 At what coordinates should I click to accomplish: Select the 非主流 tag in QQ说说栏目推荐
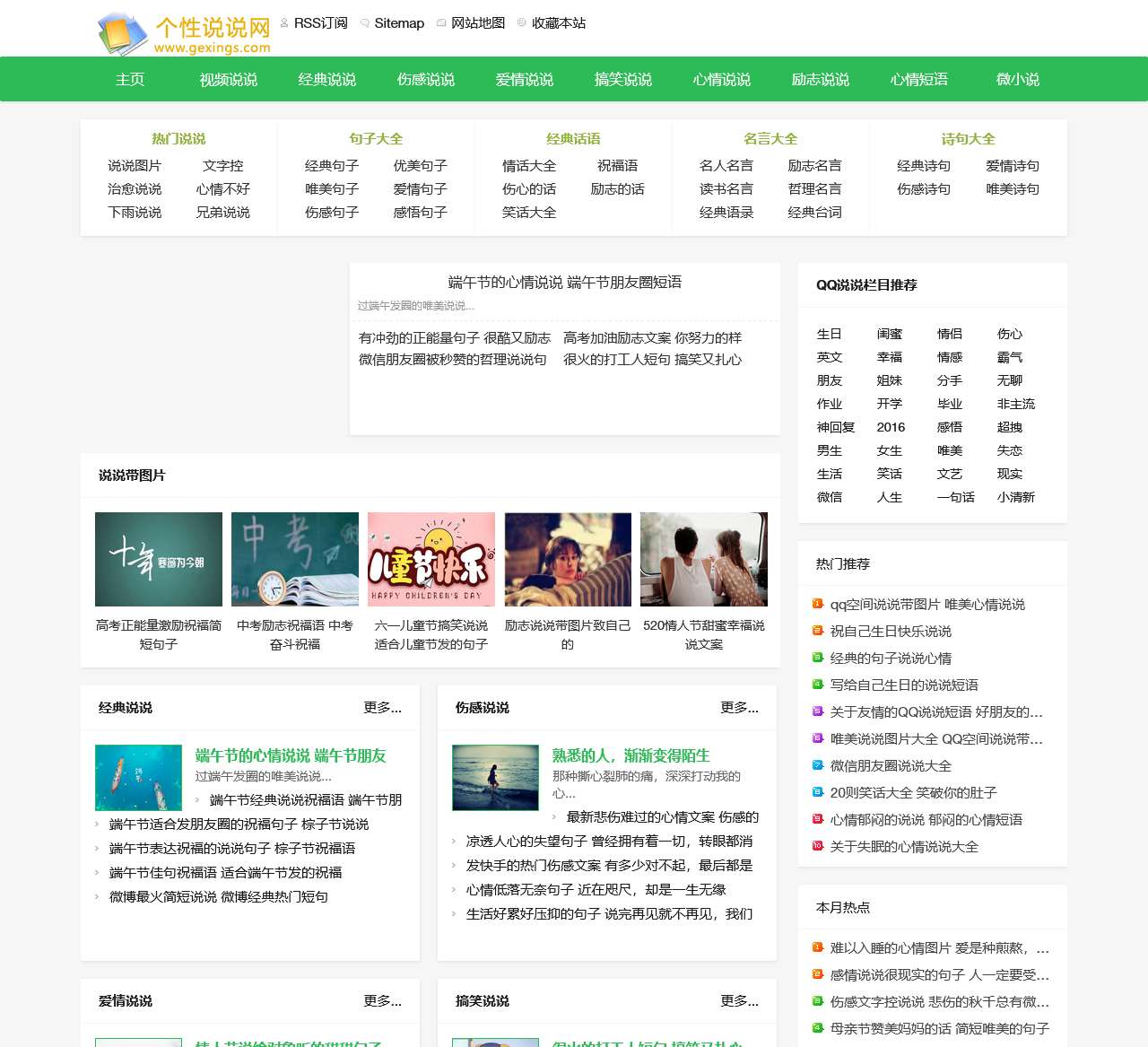pos(1016,404)
